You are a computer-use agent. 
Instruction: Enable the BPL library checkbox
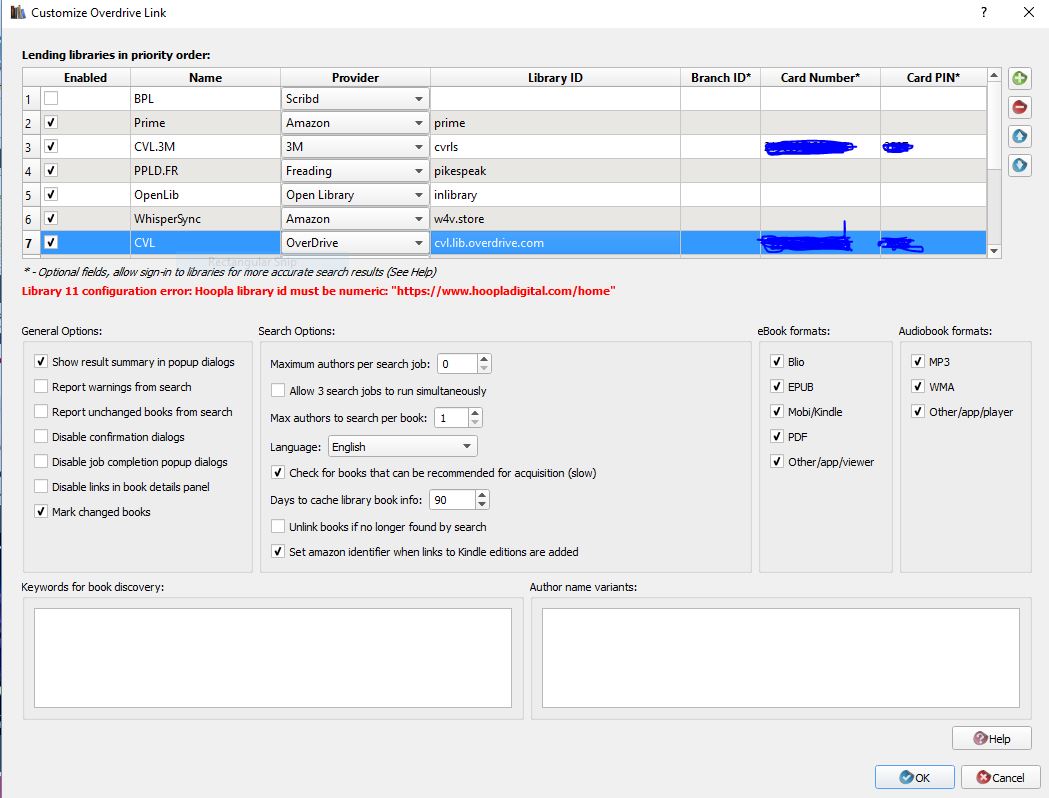tap(51, 98)
